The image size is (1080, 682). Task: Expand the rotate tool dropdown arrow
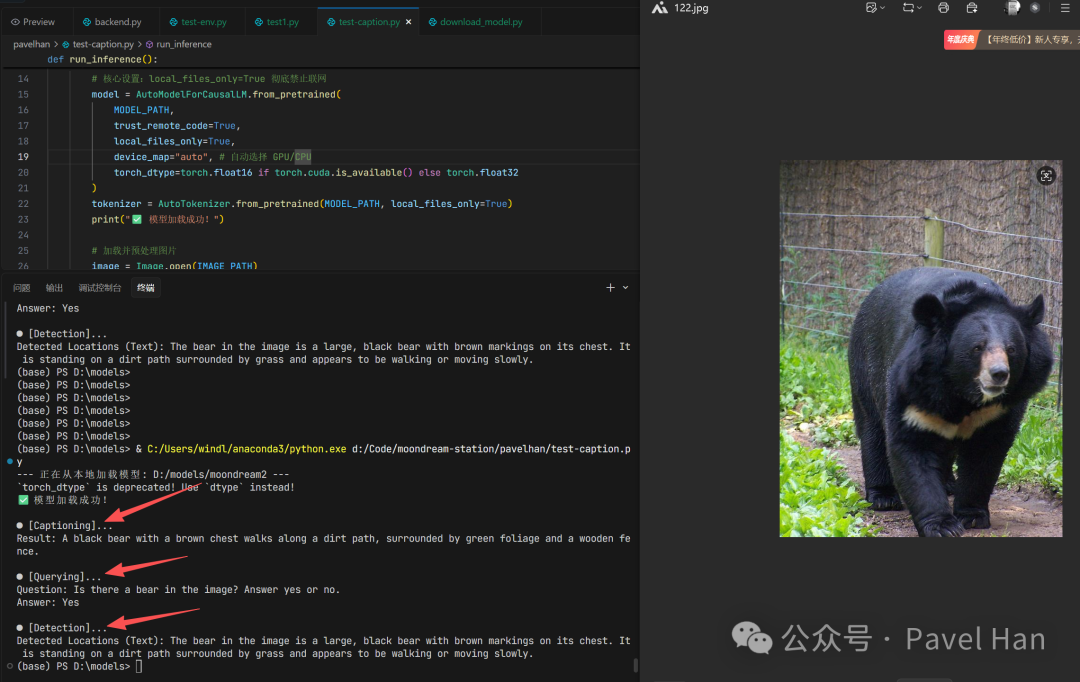click(920, 8)
